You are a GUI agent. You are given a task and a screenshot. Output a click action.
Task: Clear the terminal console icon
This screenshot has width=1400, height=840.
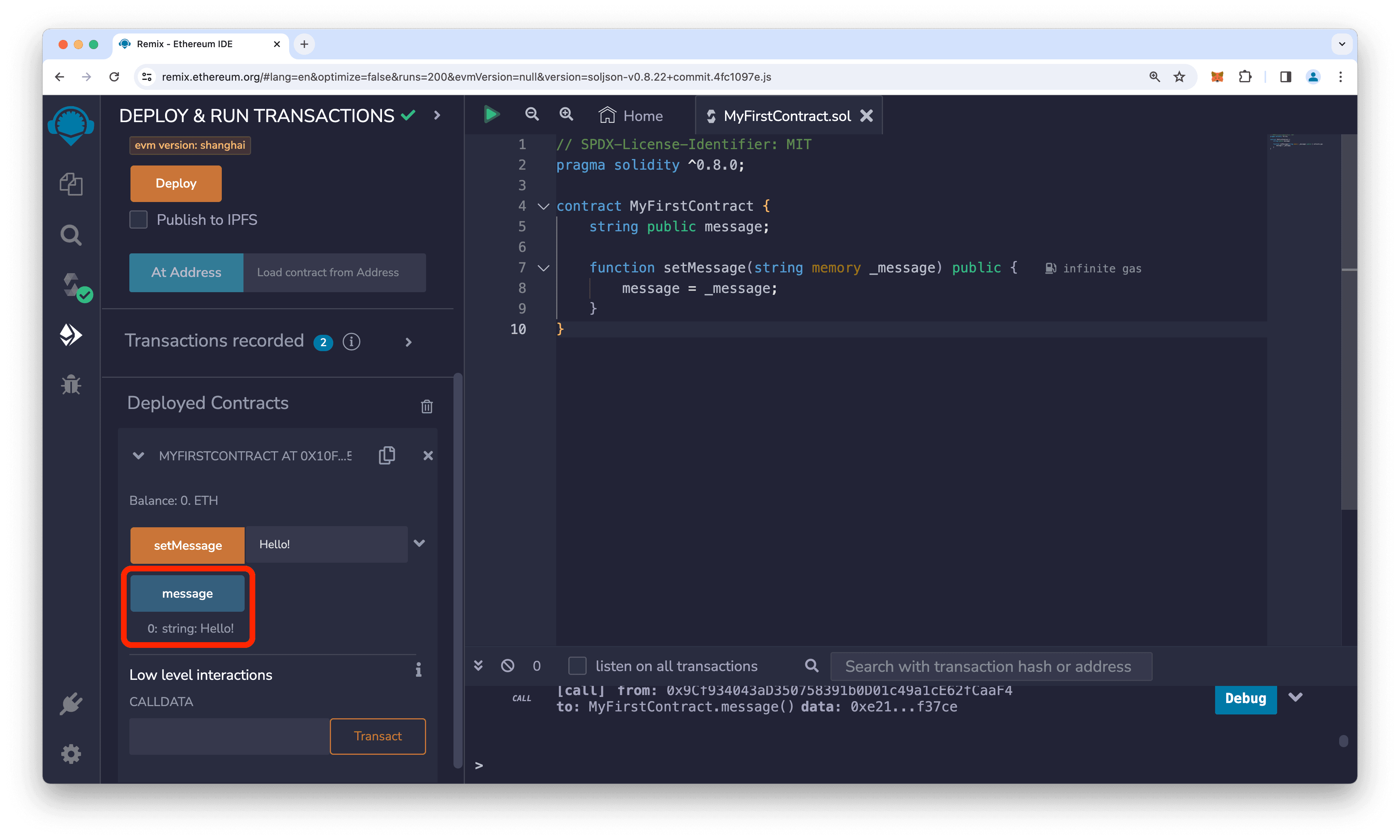point(508,666)
